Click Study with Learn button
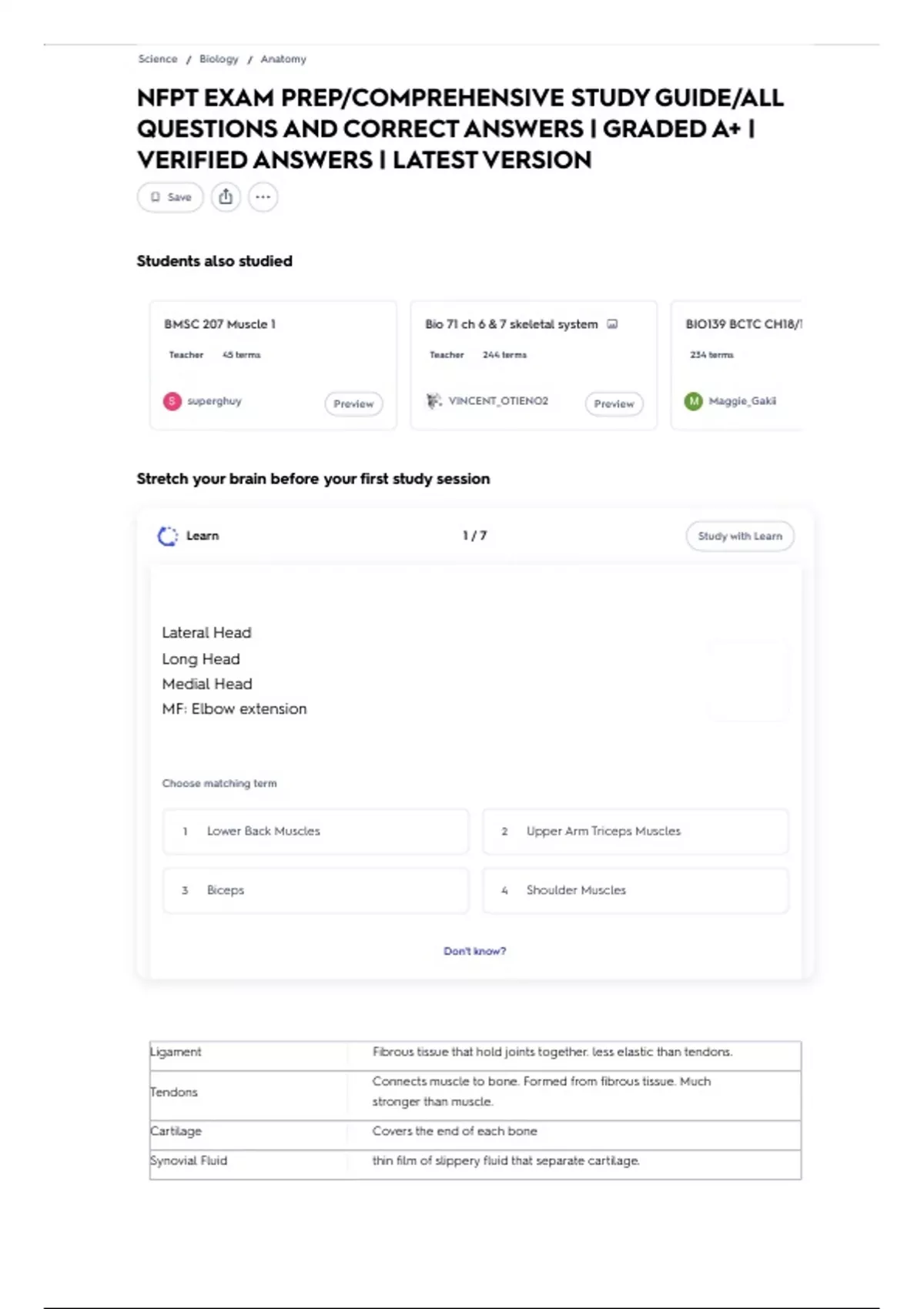 pyautogui.click(x=739, y=536)
